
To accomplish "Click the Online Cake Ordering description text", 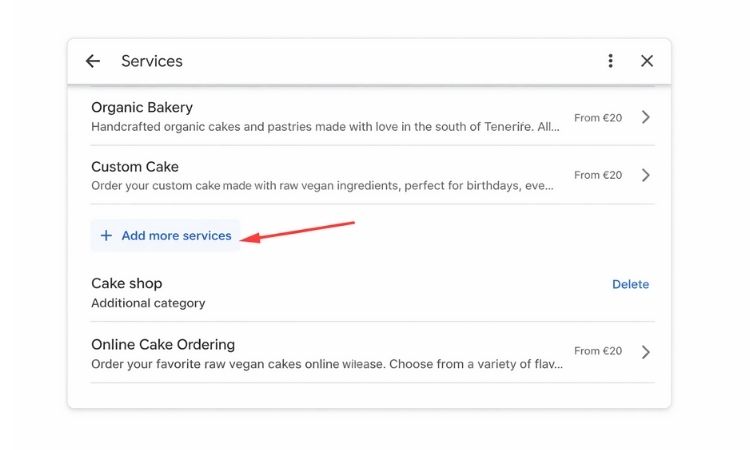I will (x=325, y=364).
